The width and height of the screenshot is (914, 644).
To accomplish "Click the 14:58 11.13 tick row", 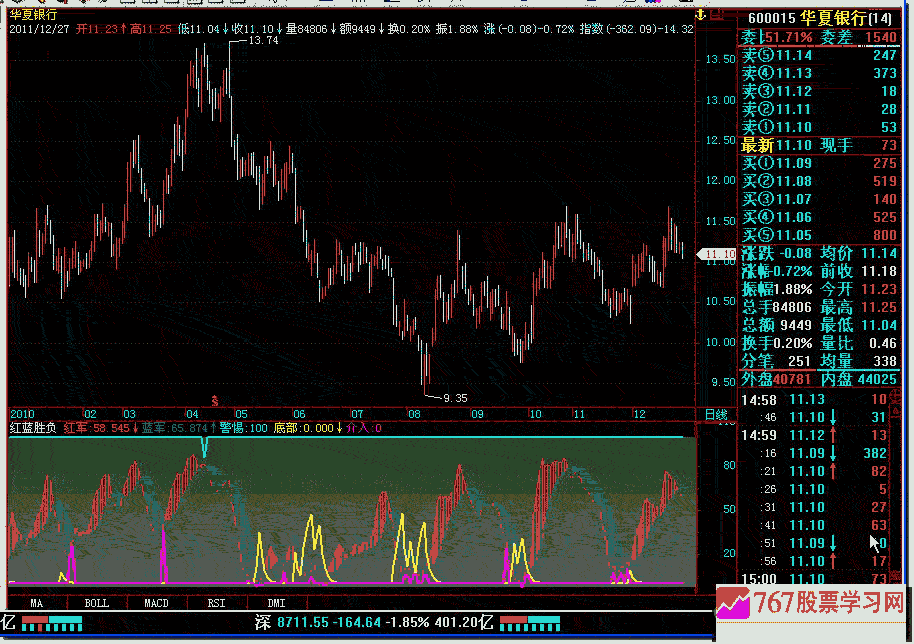I will click(x=814, y=400).
